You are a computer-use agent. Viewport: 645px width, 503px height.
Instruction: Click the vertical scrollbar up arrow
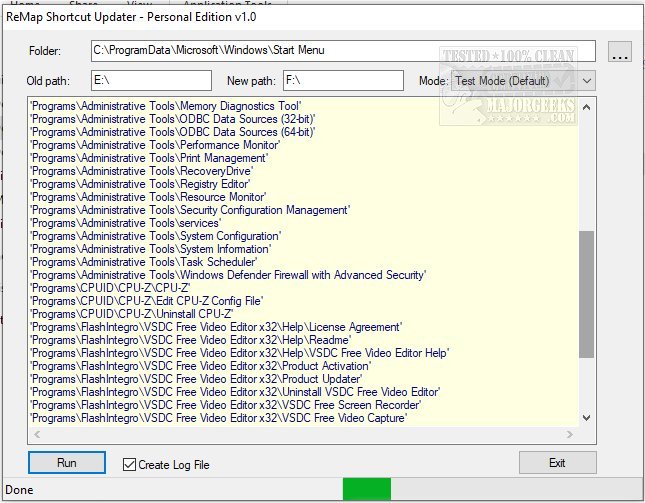tap(587, 107)
